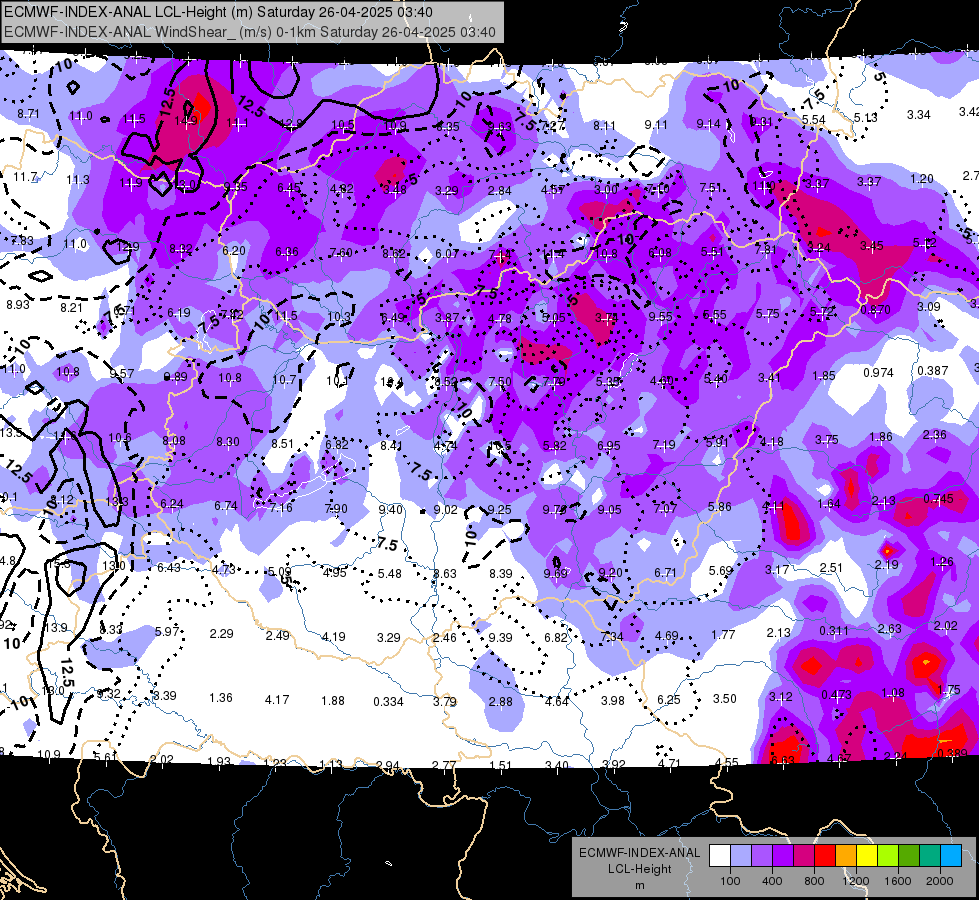The image size is (979, 900).
Task: Pick the lime green legend swatch
Action: [888, 856]
